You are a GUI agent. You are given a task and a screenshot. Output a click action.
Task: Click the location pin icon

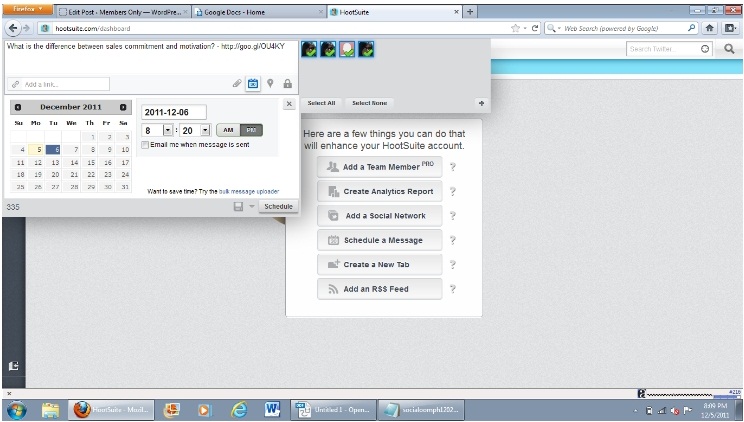click(x=270, y=84)
